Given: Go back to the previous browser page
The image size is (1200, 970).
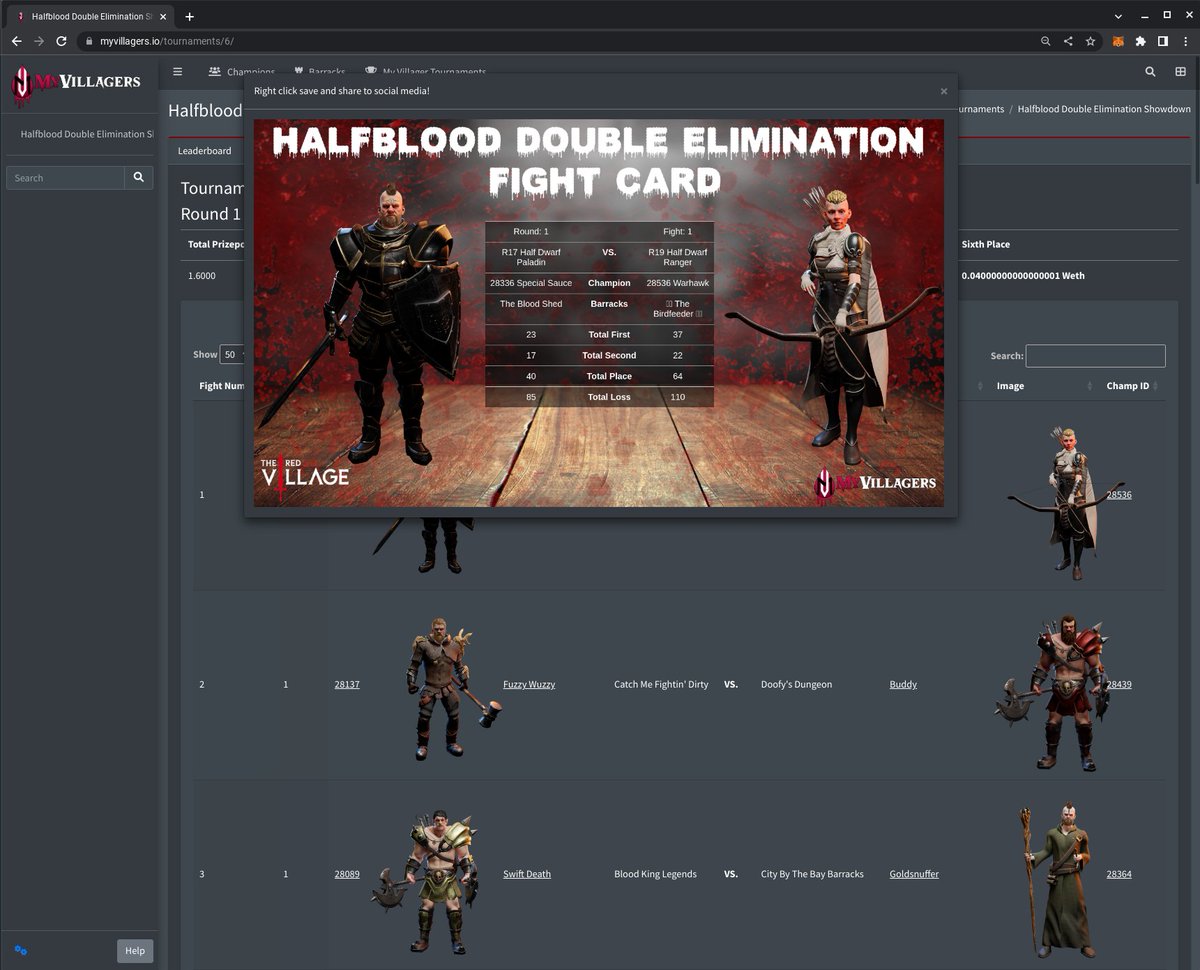Looking at the screenshot, I should tap(16, 41).
